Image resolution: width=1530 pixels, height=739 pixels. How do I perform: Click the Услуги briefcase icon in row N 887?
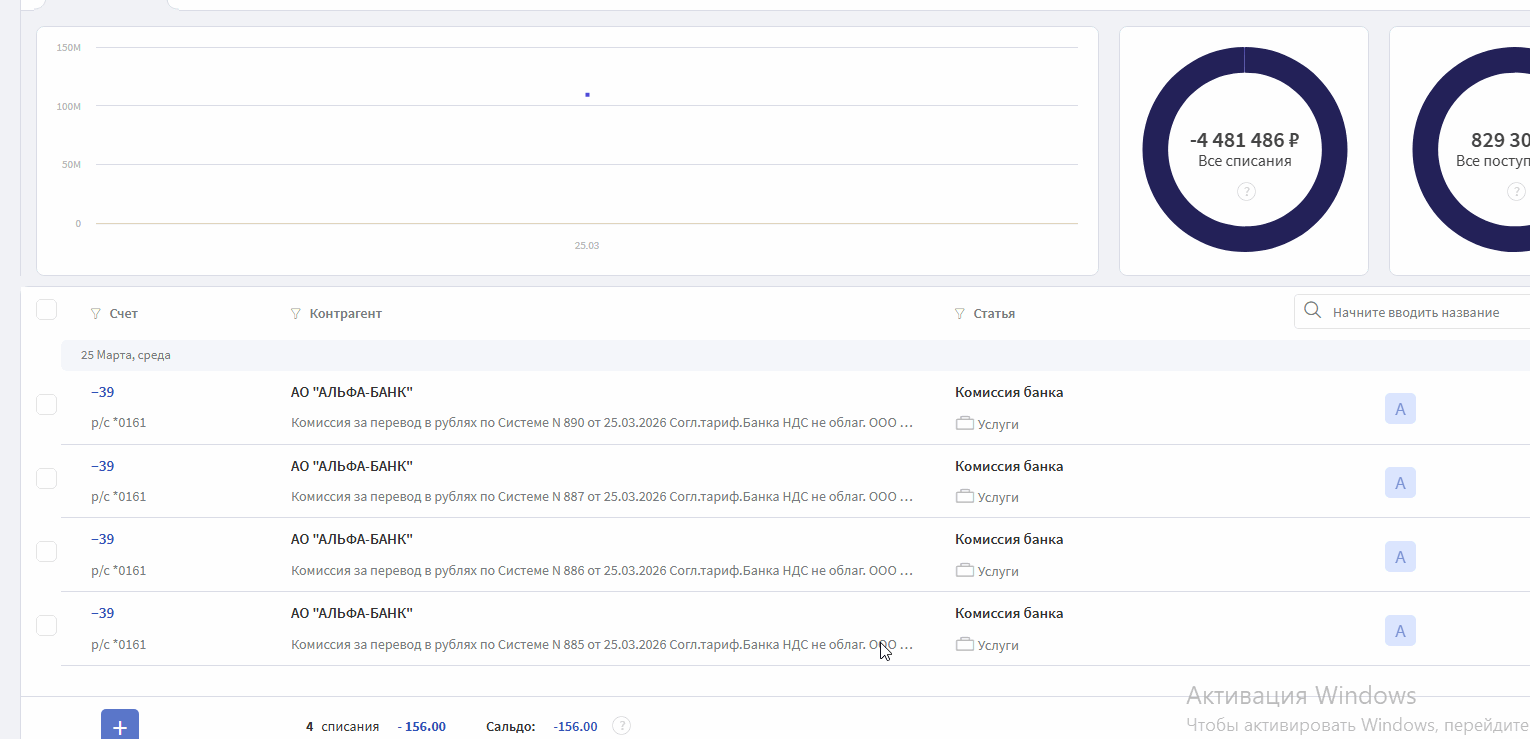pyautogui.click(x=965, y=497)
